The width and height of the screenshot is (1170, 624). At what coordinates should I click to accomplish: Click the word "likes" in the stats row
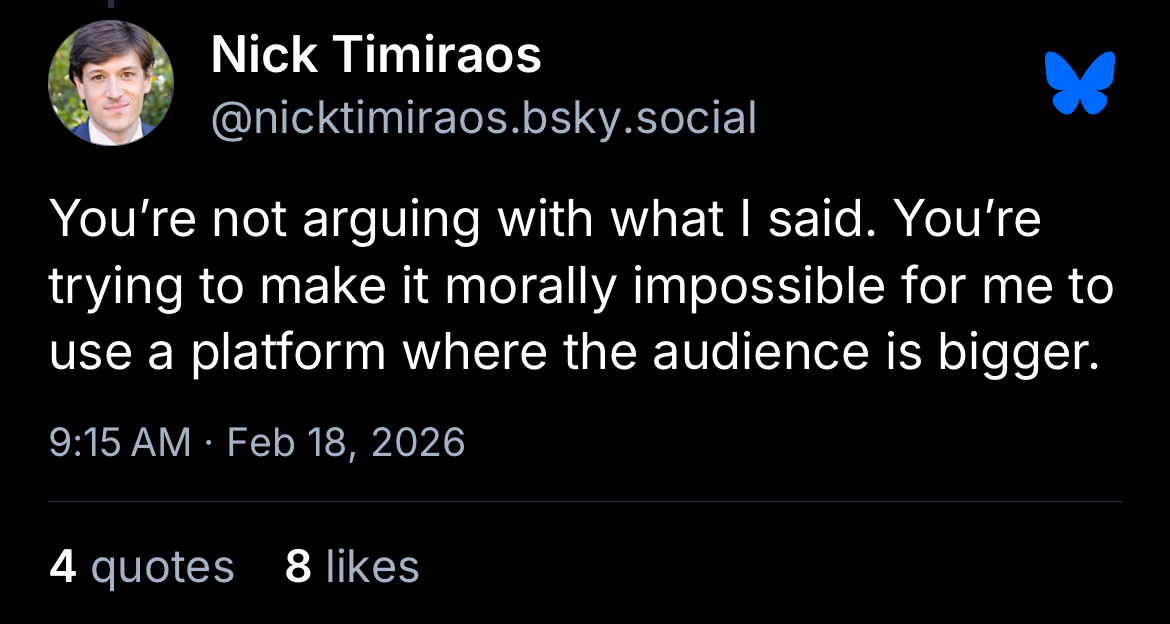(372, 567)
